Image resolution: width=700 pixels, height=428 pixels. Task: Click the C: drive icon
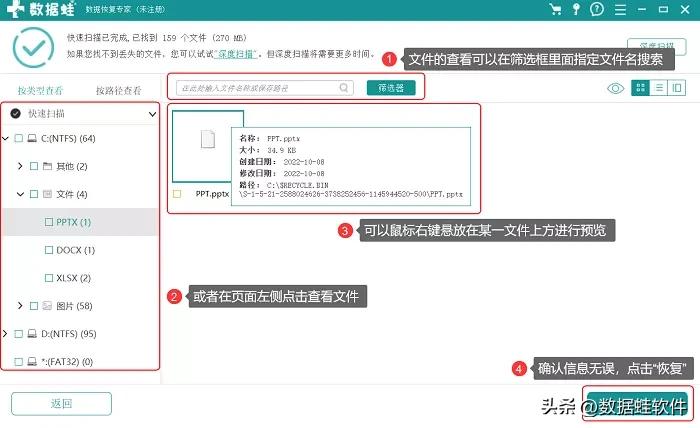coord(32,138)
